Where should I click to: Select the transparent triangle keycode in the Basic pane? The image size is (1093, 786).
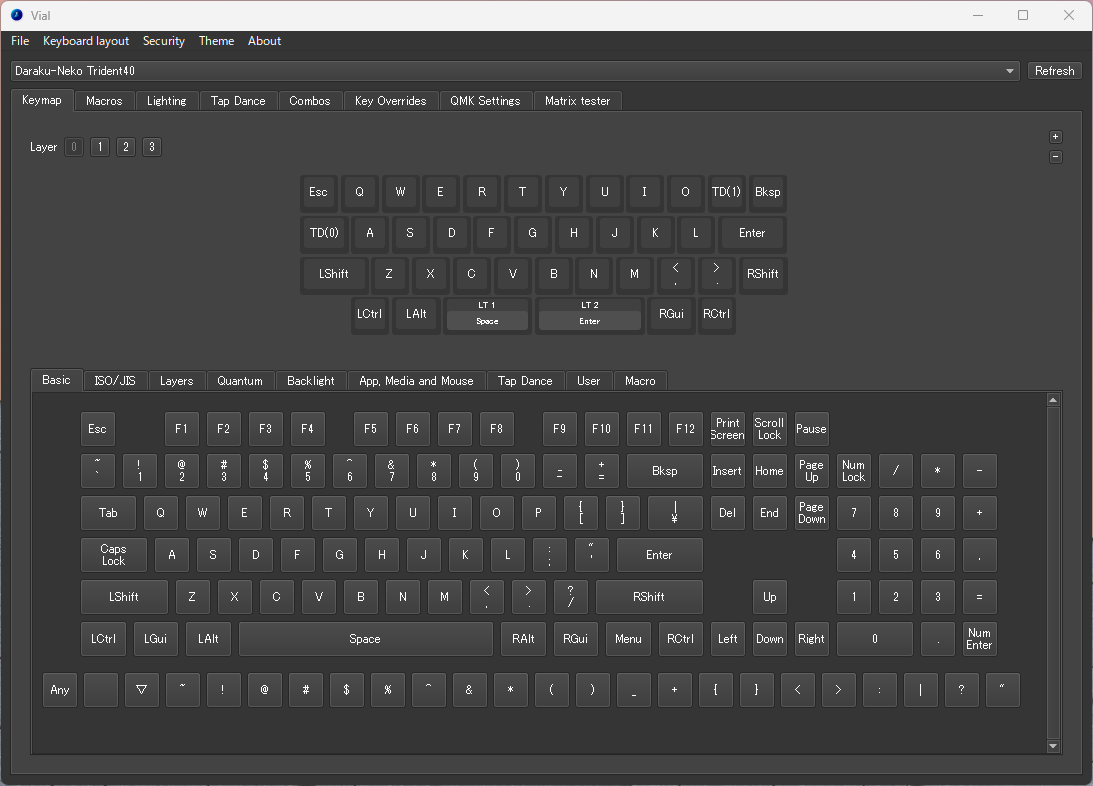tap(142, 689)
